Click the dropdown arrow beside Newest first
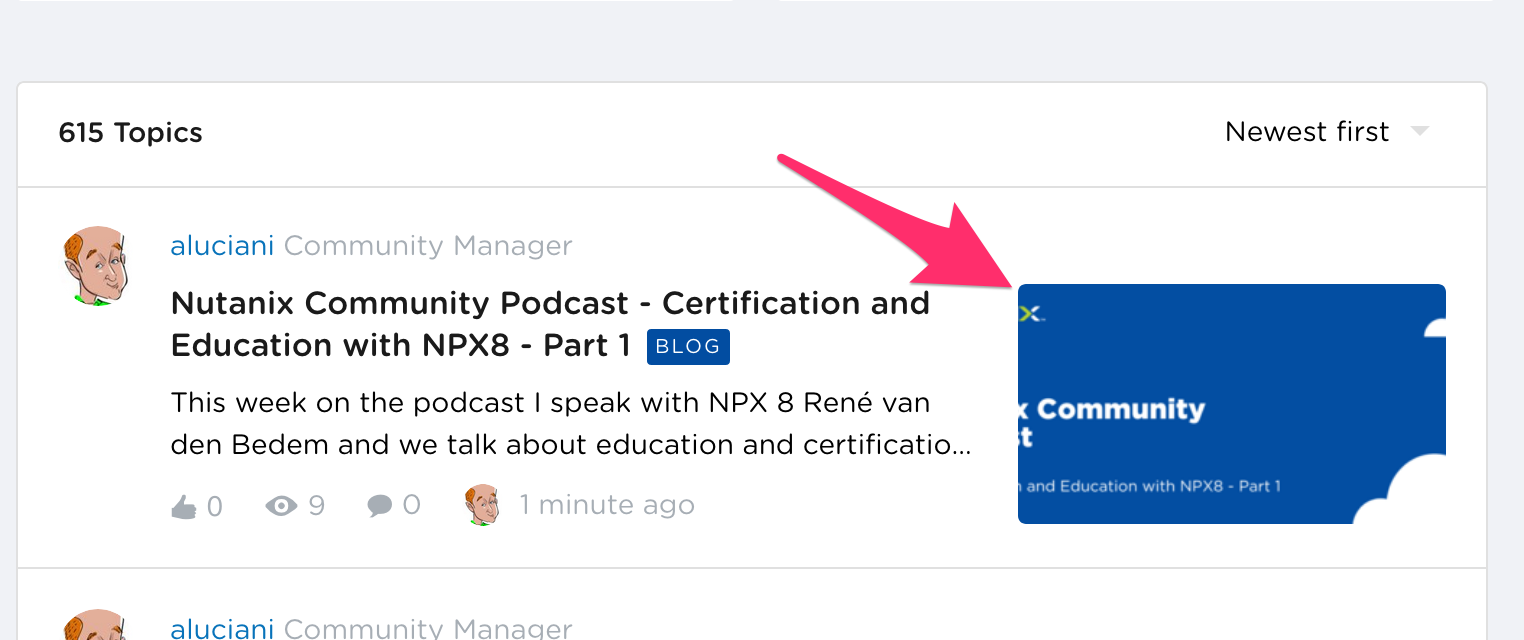 1419,132
